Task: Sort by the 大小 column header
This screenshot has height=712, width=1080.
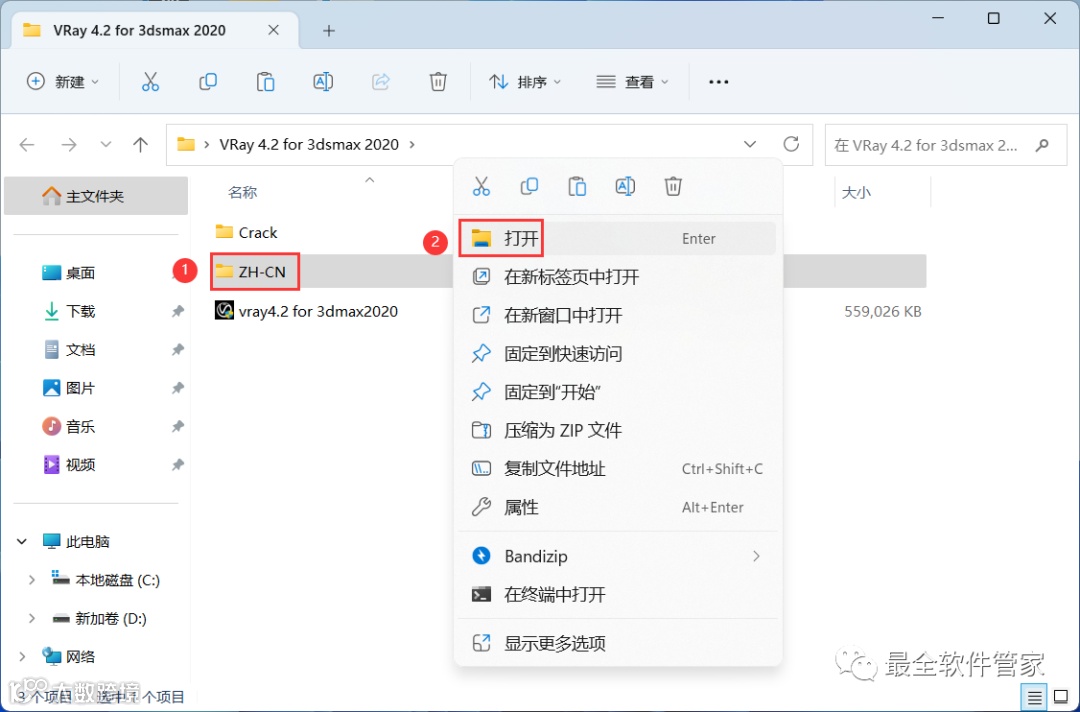Action: (x=856, y=193)
